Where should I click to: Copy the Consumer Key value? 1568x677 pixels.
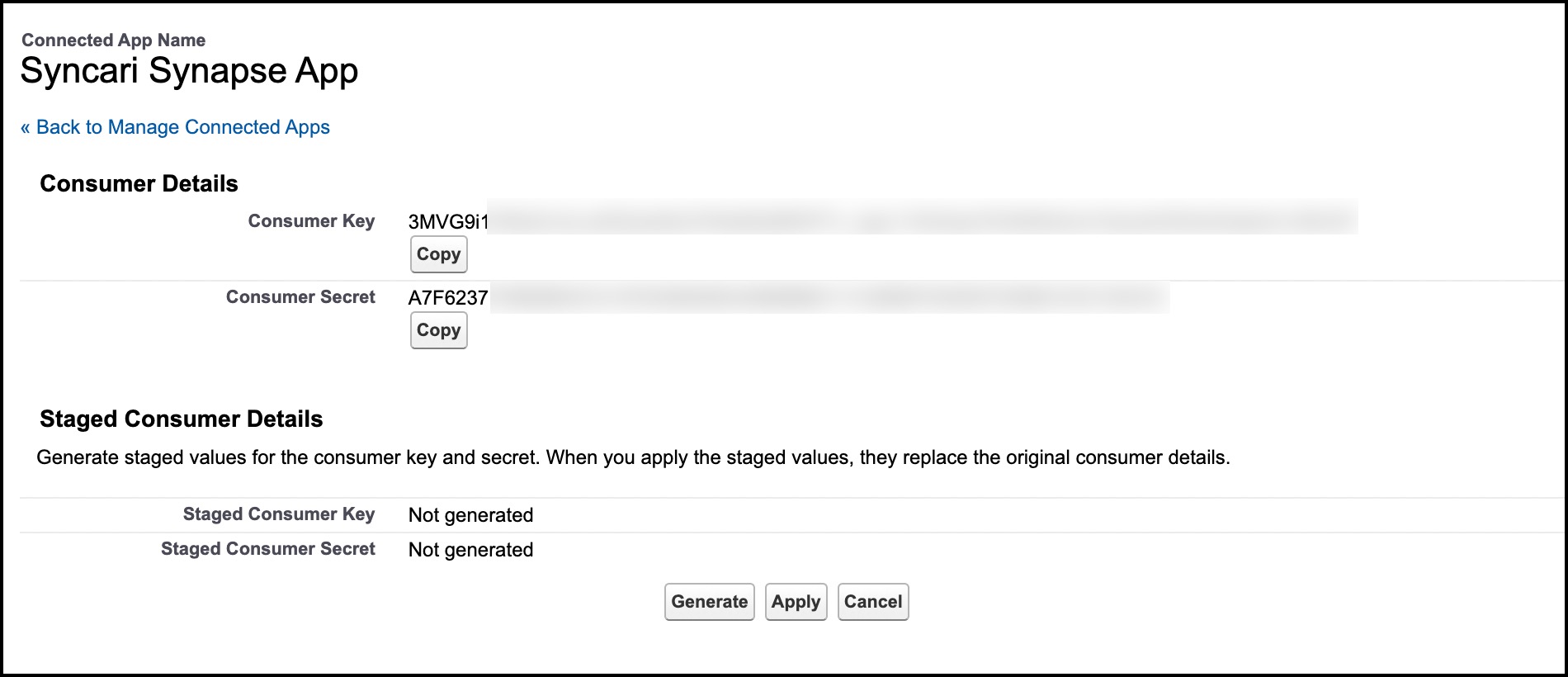(438, 254)
